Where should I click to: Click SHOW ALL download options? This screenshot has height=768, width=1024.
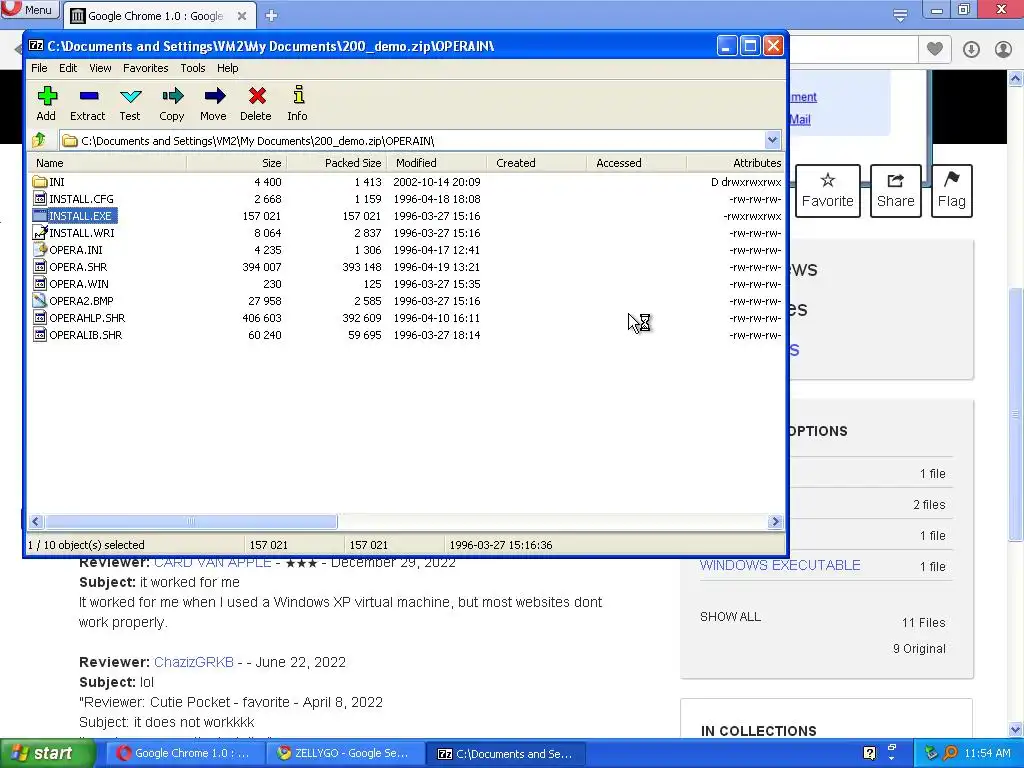click(x=730, y=616)
